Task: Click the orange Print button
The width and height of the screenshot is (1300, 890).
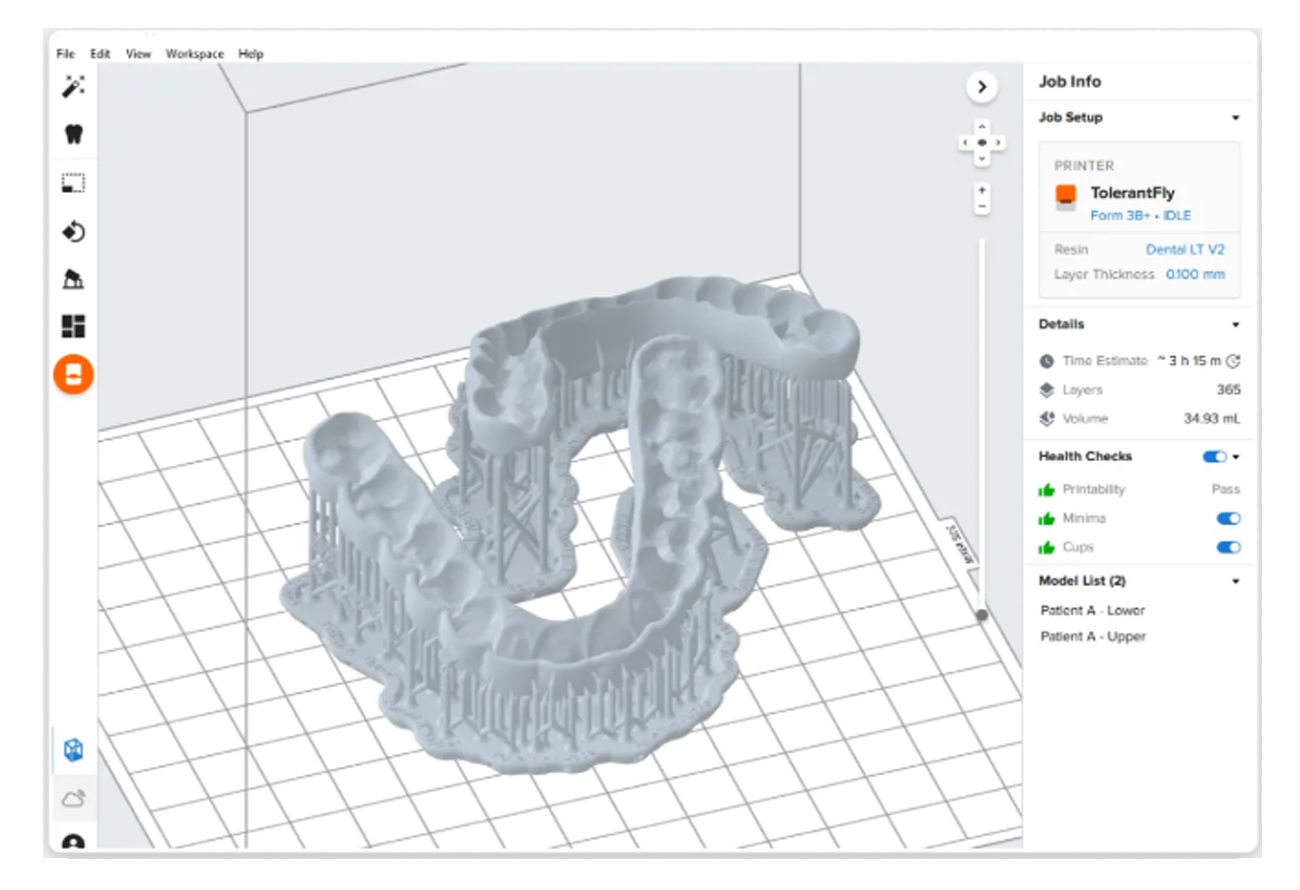Action: point(73,374)
